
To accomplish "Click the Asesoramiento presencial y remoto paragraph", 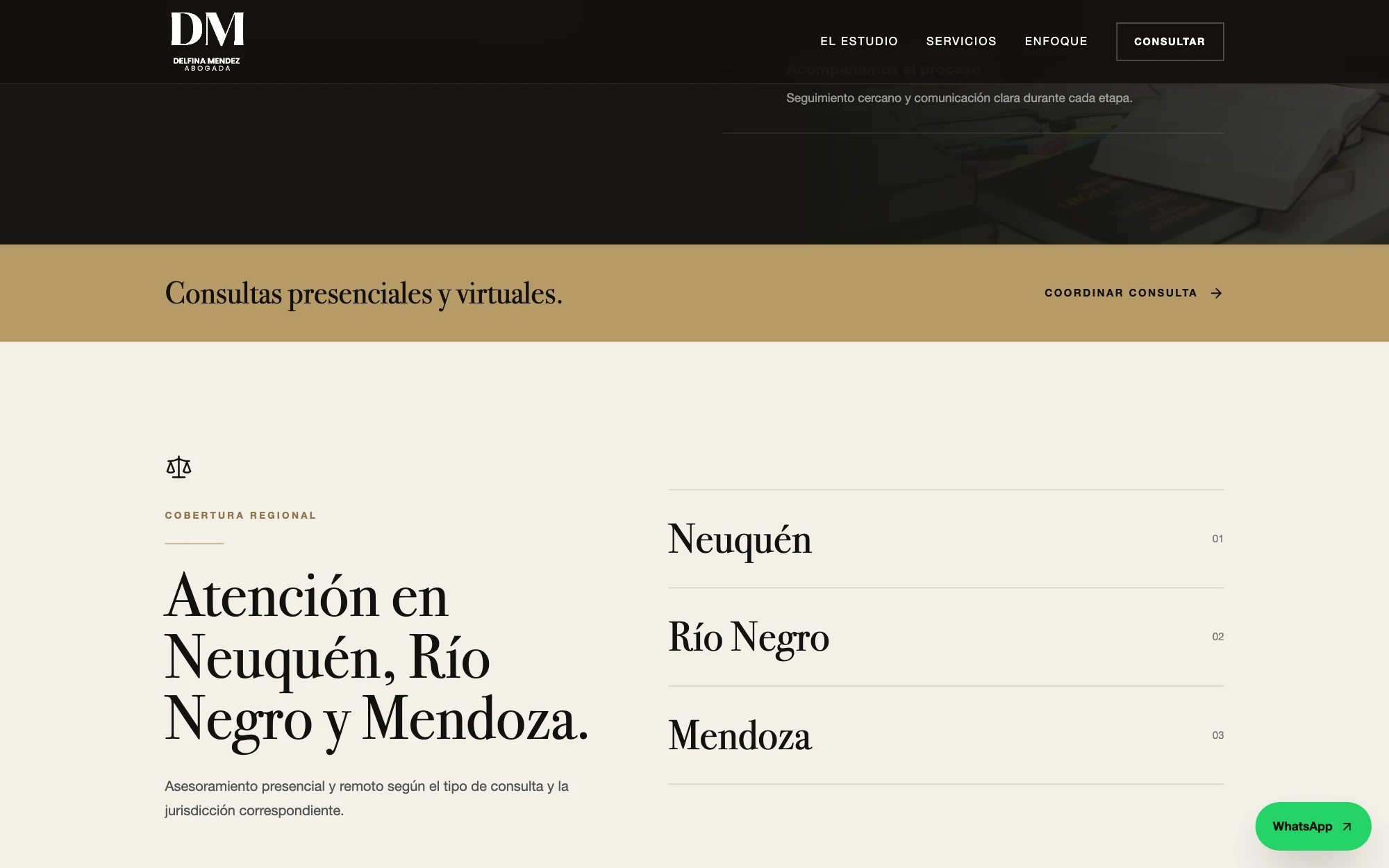I will pos(367,799).
